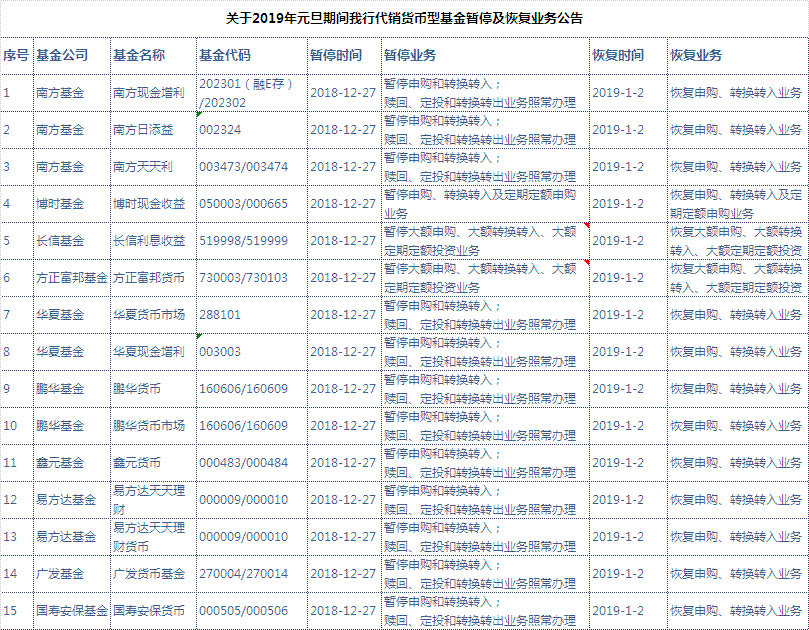809x630 pixels.
Task: Select the fund code 288101 cell
Action: (220, 314)
